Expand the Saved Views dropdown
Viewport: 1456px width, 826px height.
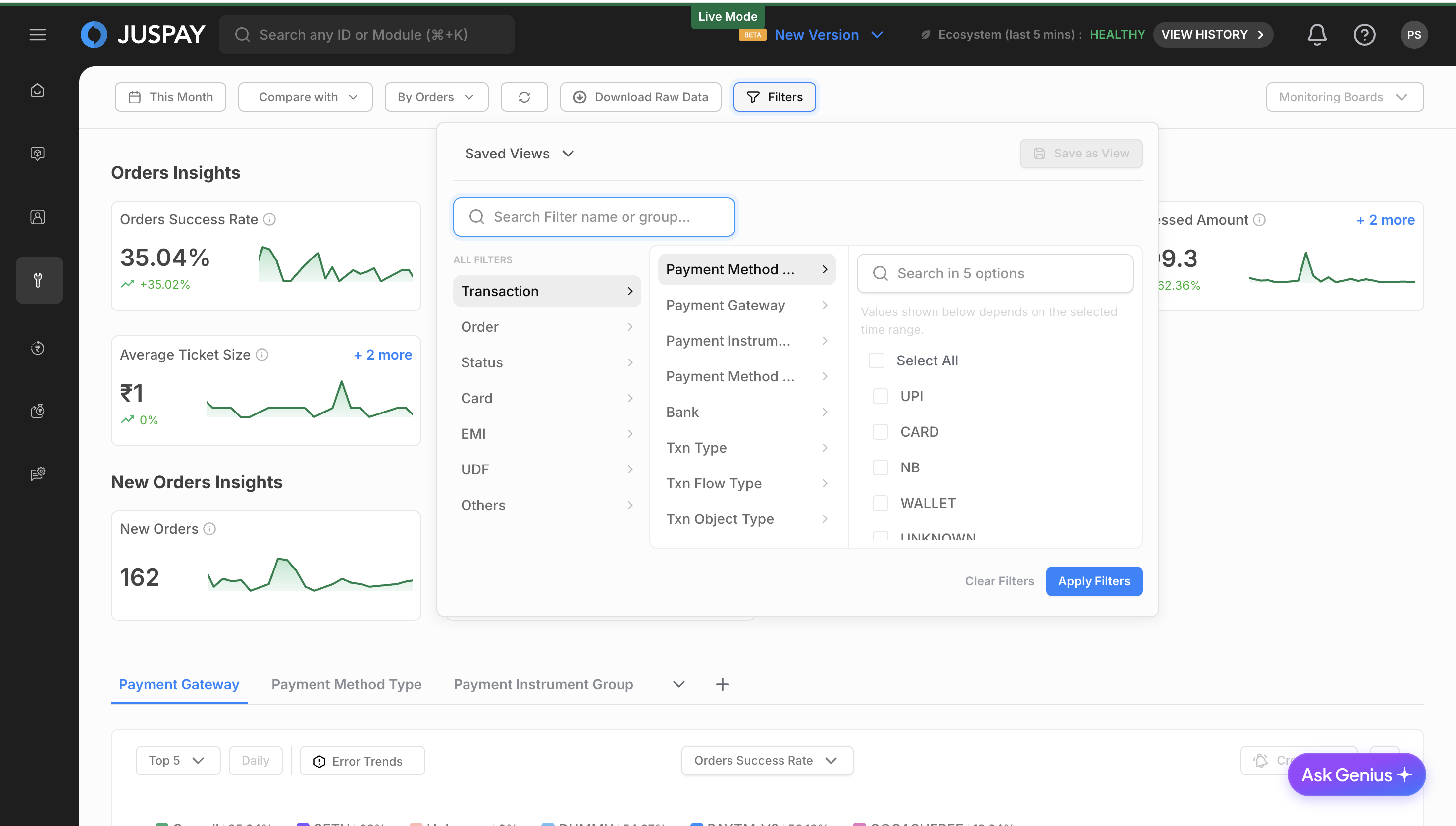(x=519, y=154)
